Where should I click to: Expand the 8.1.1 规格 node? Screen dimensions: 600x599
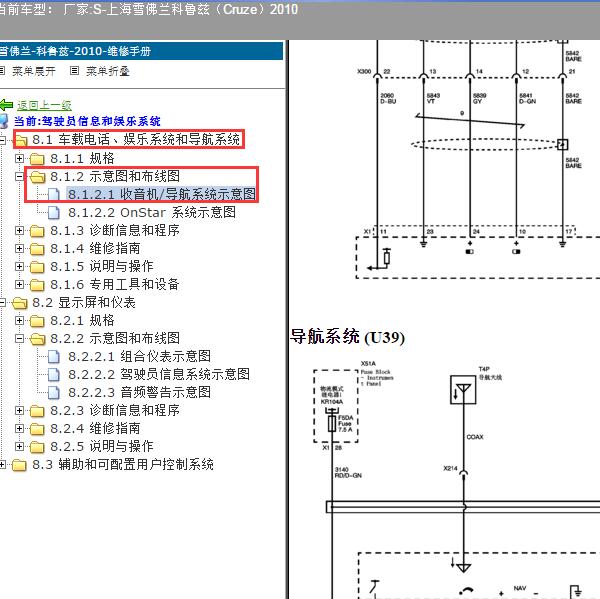coord(19,158)
